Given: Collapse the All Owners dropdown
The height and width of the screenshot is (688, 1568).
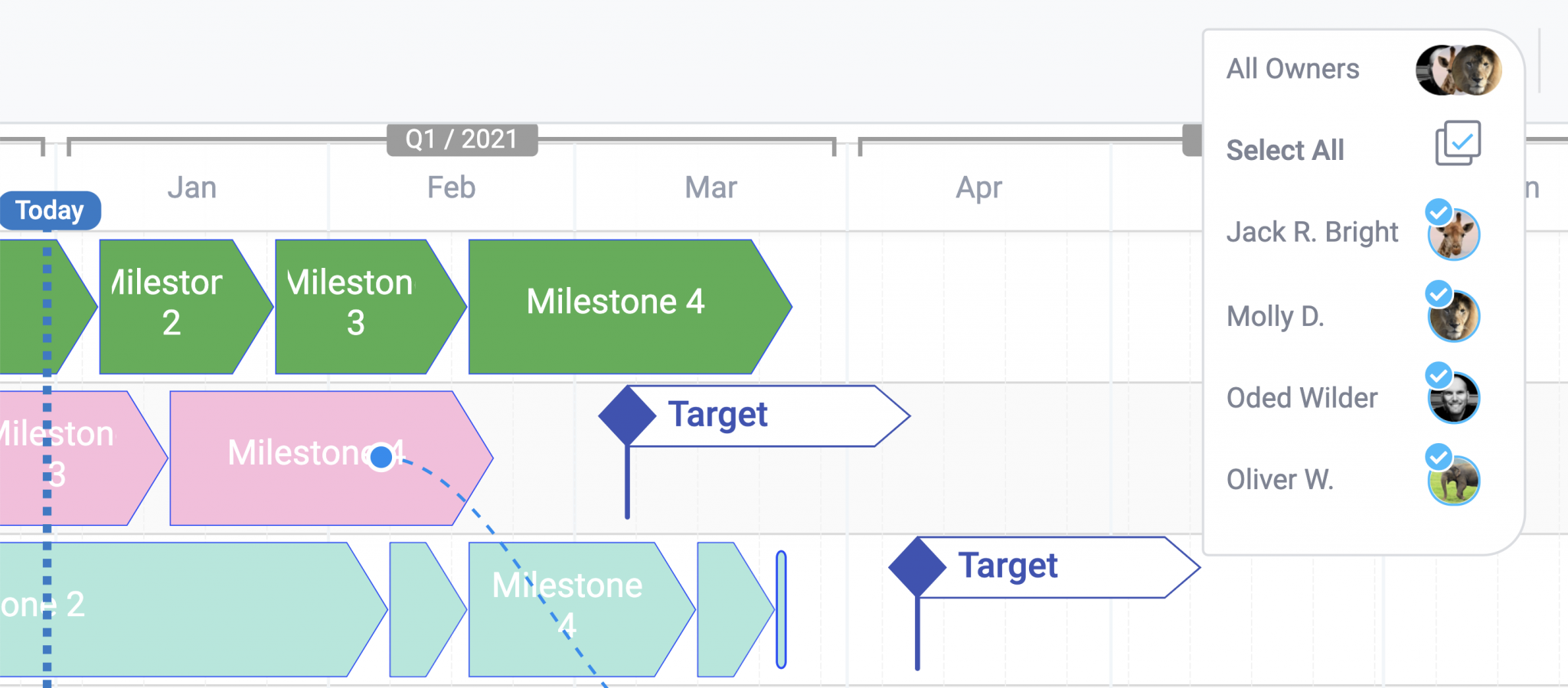Looking at the screenshot, I should tap(1292, 69).
